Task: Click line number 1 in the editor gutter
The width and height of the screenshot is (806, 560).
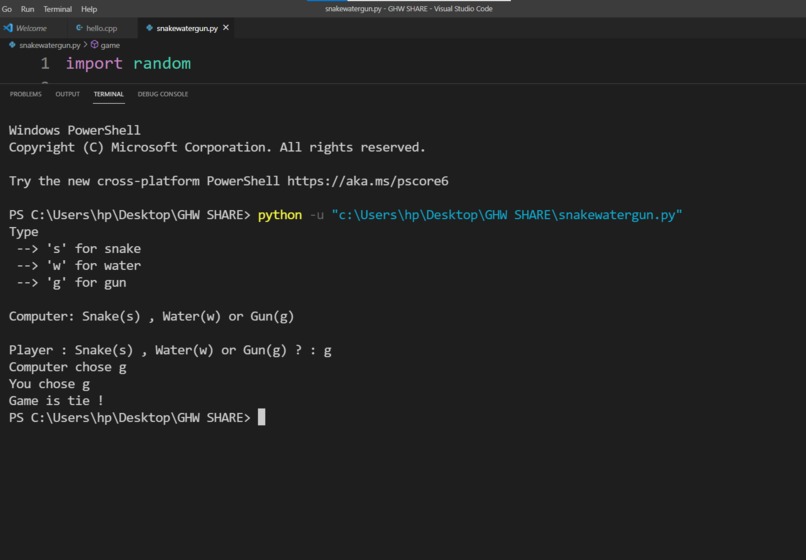Action: (x=45, y=63)
